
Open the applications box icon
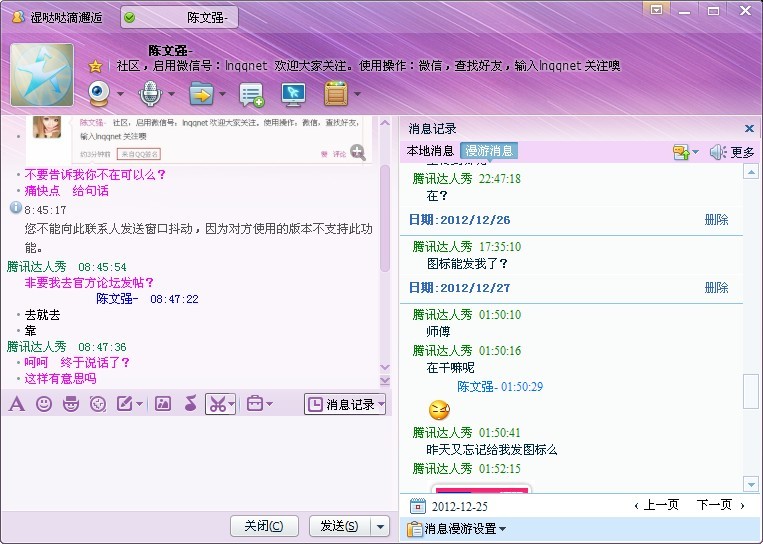(336, 93)
